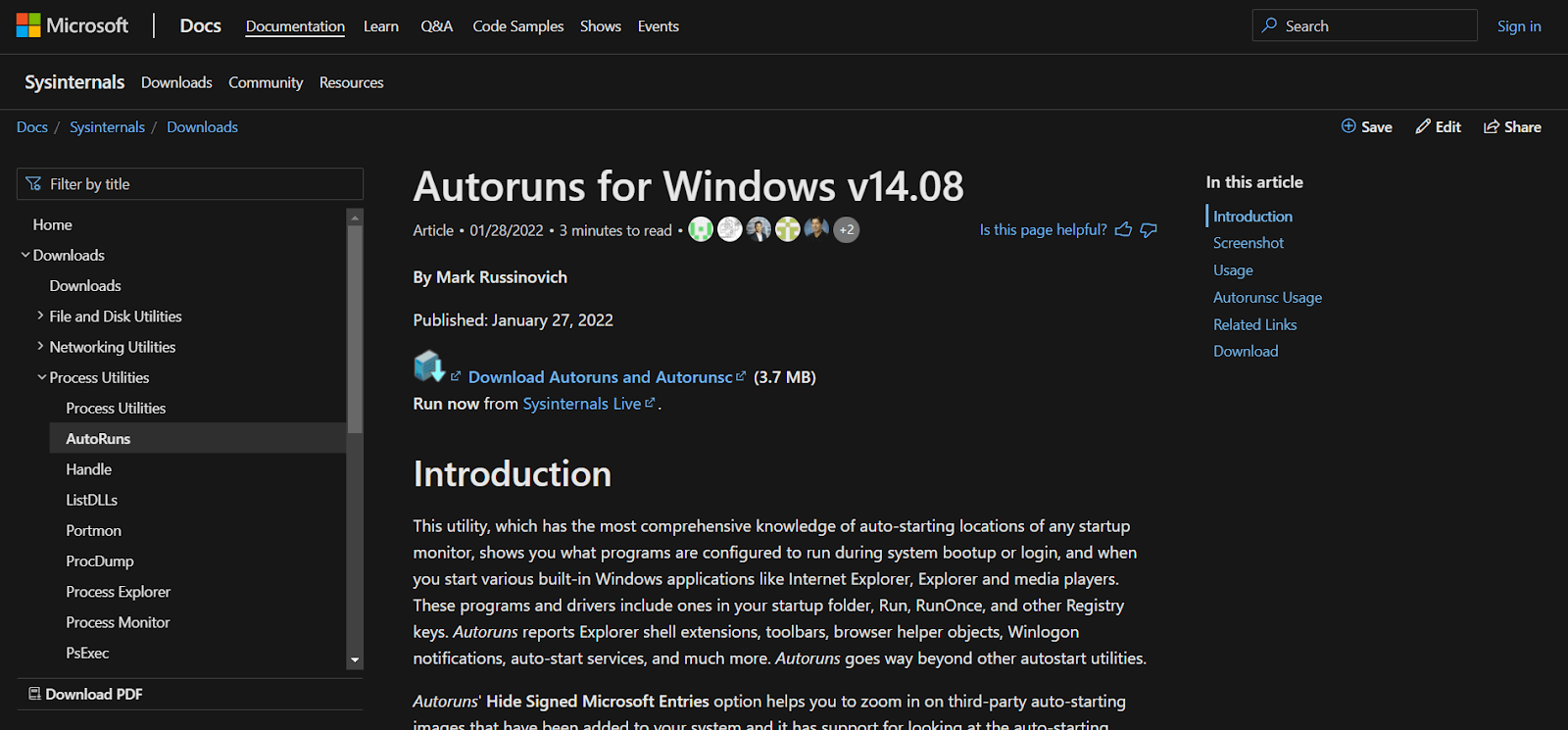The height and width of the screenshot is (730, 1568).
Task: Click the Microsoft logo
Action: click(72, 25)
